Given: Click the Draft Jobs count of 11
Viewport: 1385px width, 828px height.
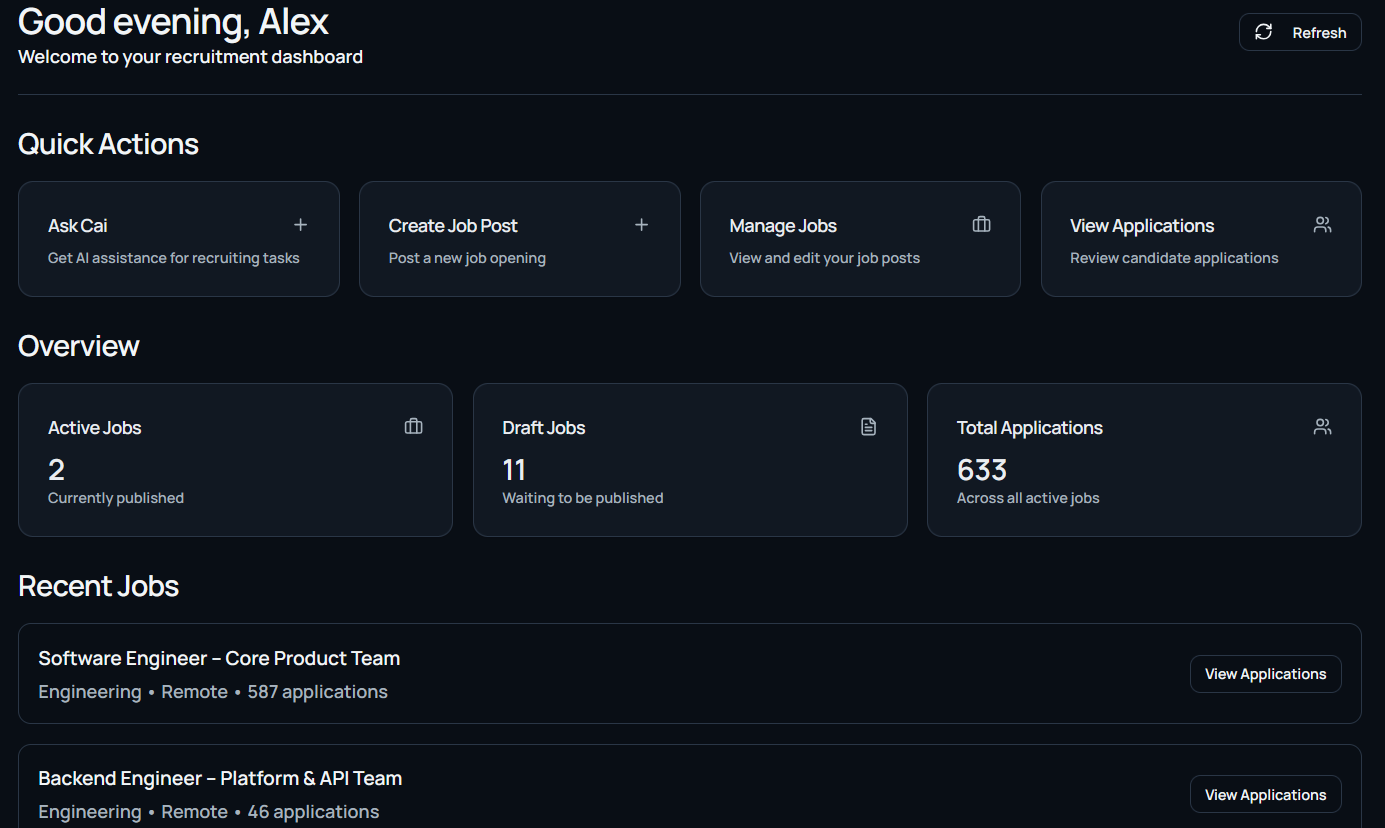Looking at the screenshot, I should [x=514, y=470].
